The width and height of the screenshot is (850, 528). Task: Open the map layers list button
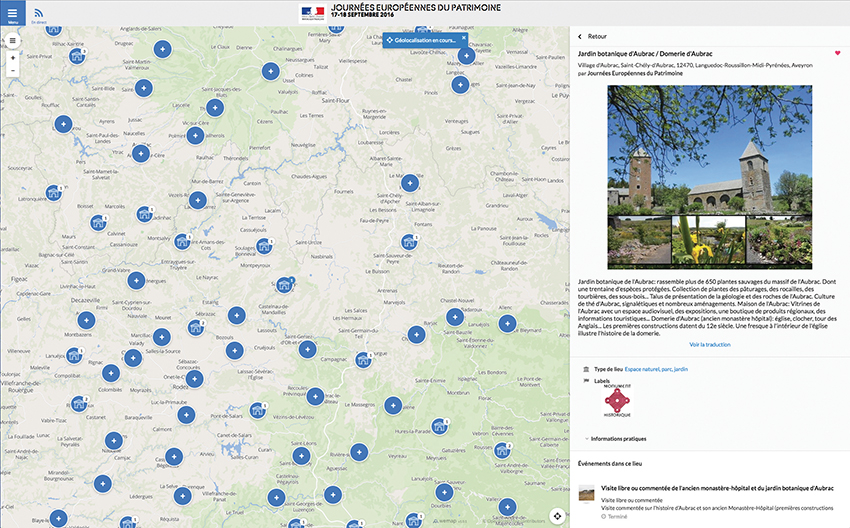point(12,41)
